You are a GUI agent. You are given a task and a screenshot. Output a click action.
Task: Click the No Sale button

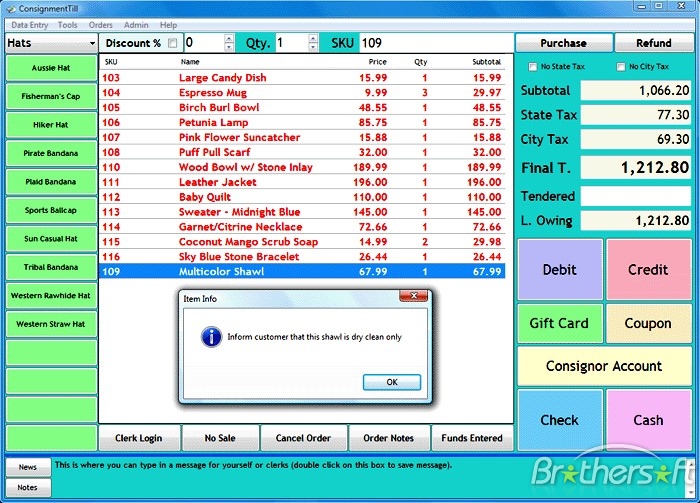220,438
